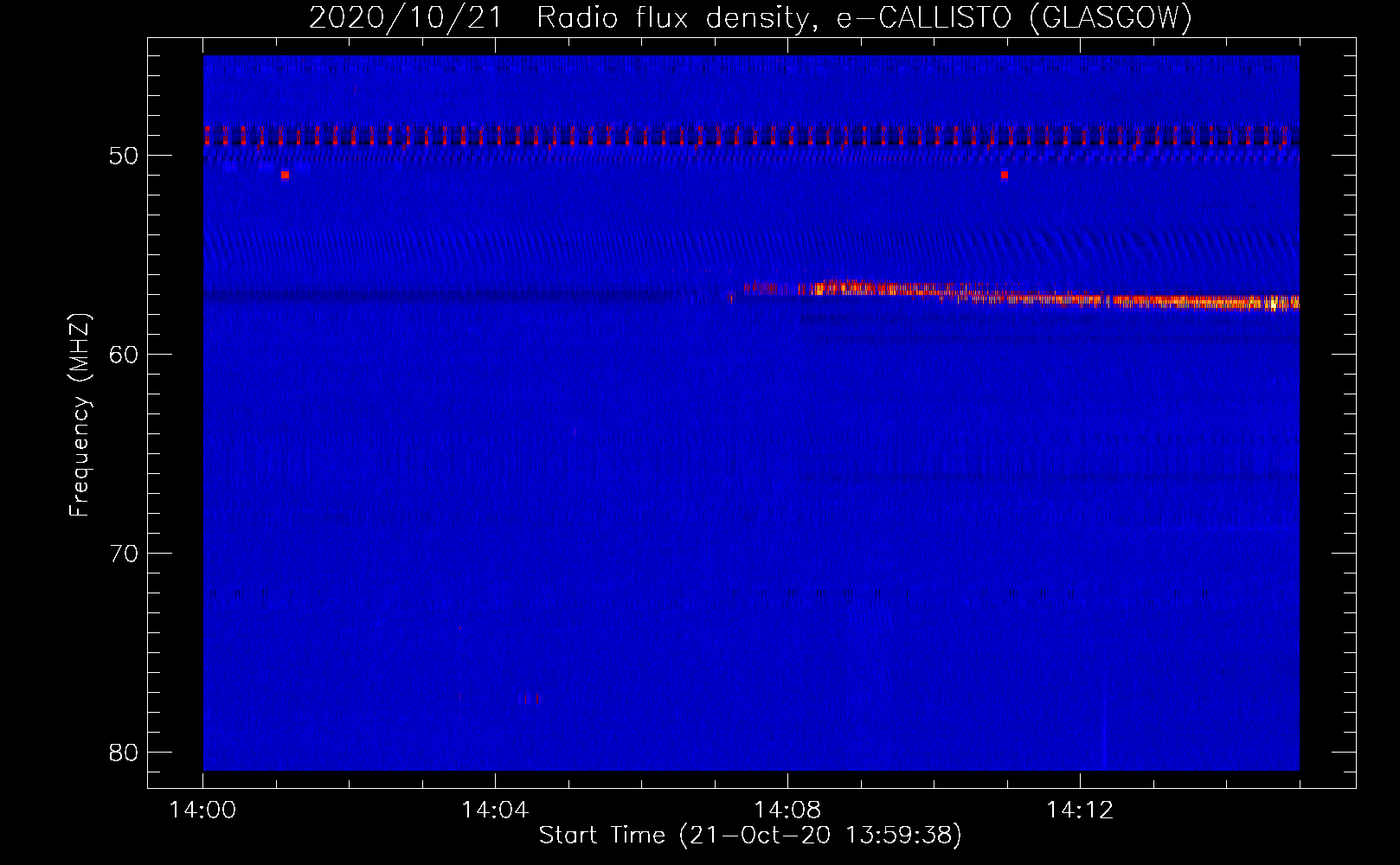The width and height of the screenshot is (1400, 865).
Task: Click the 14:12 time tick label
Action: pos(1080,811)
